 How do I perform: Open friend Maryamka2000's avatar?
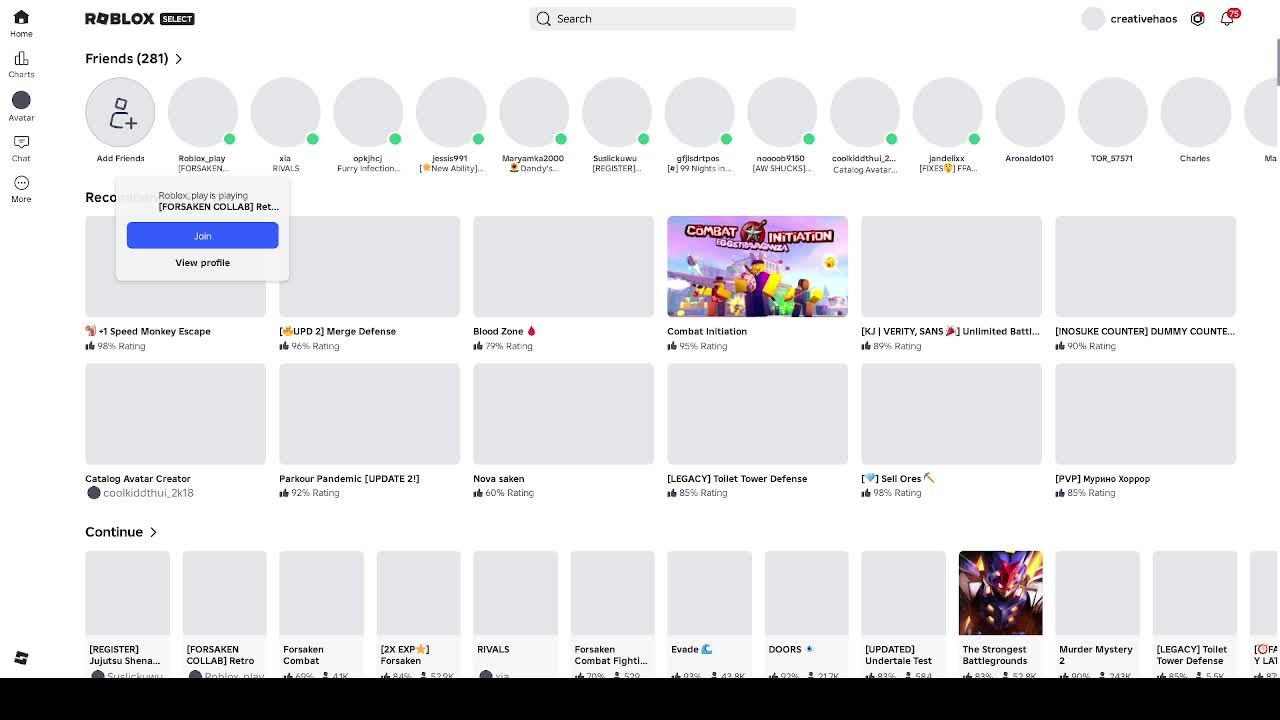(534, 112)
